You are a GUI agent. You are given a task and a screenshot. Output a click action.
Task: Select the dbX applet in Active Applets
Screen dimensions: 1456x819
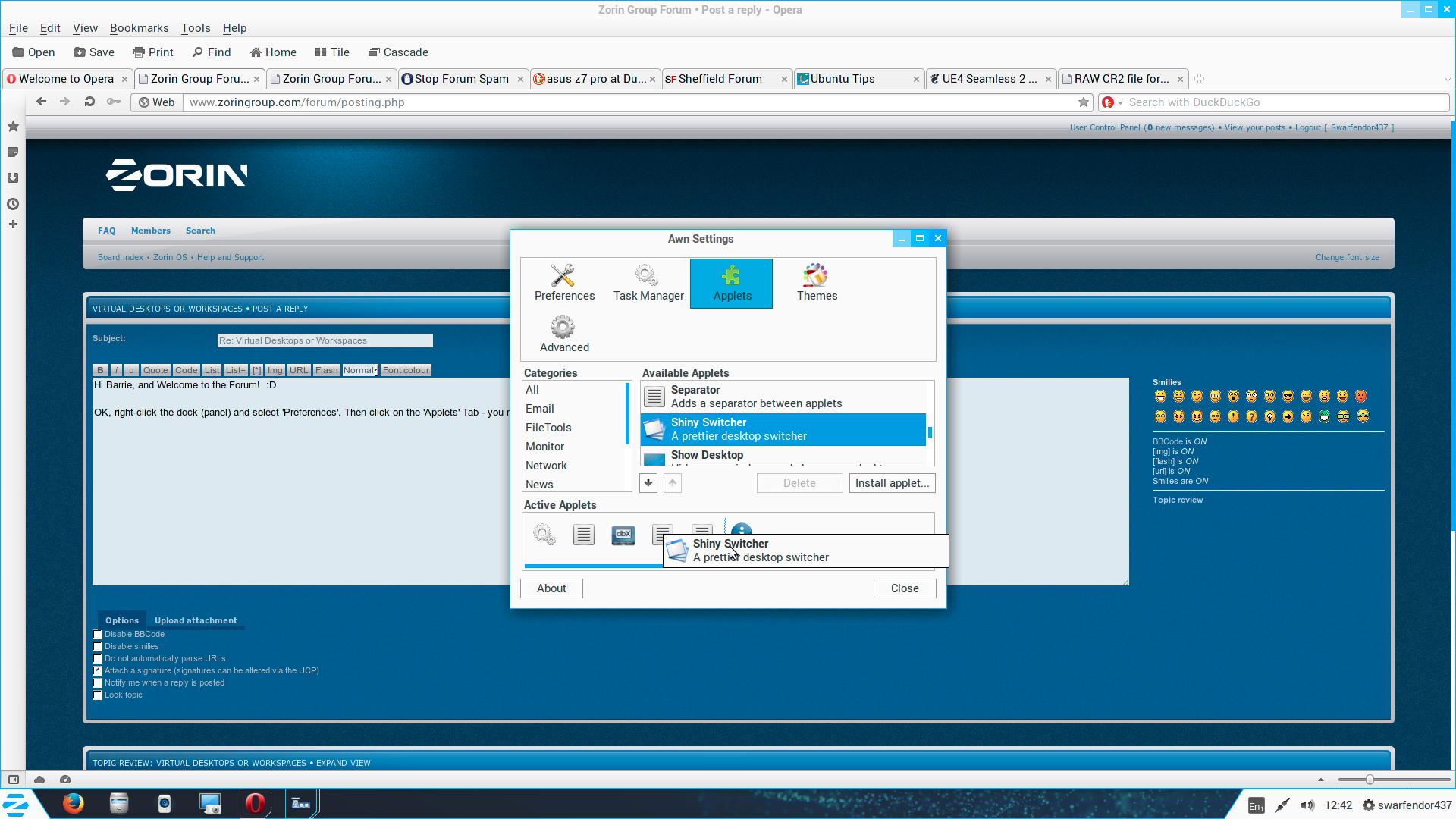pos(623,535)
